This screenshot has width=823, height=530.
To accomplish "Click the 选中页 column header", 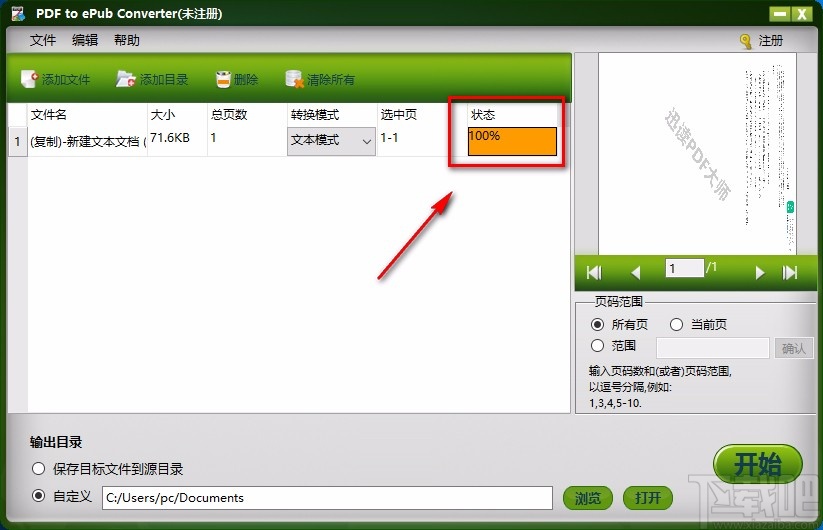I will [x=422, y=114].
